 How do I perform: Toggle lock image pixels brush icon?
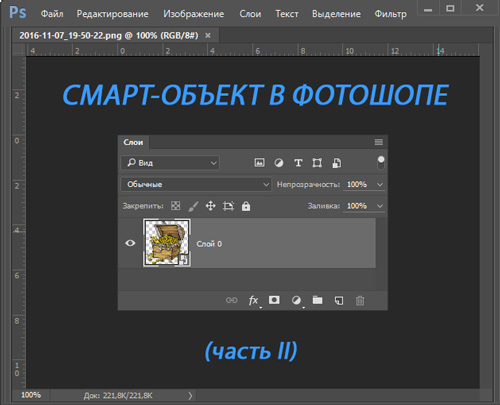tap(193, 206)
